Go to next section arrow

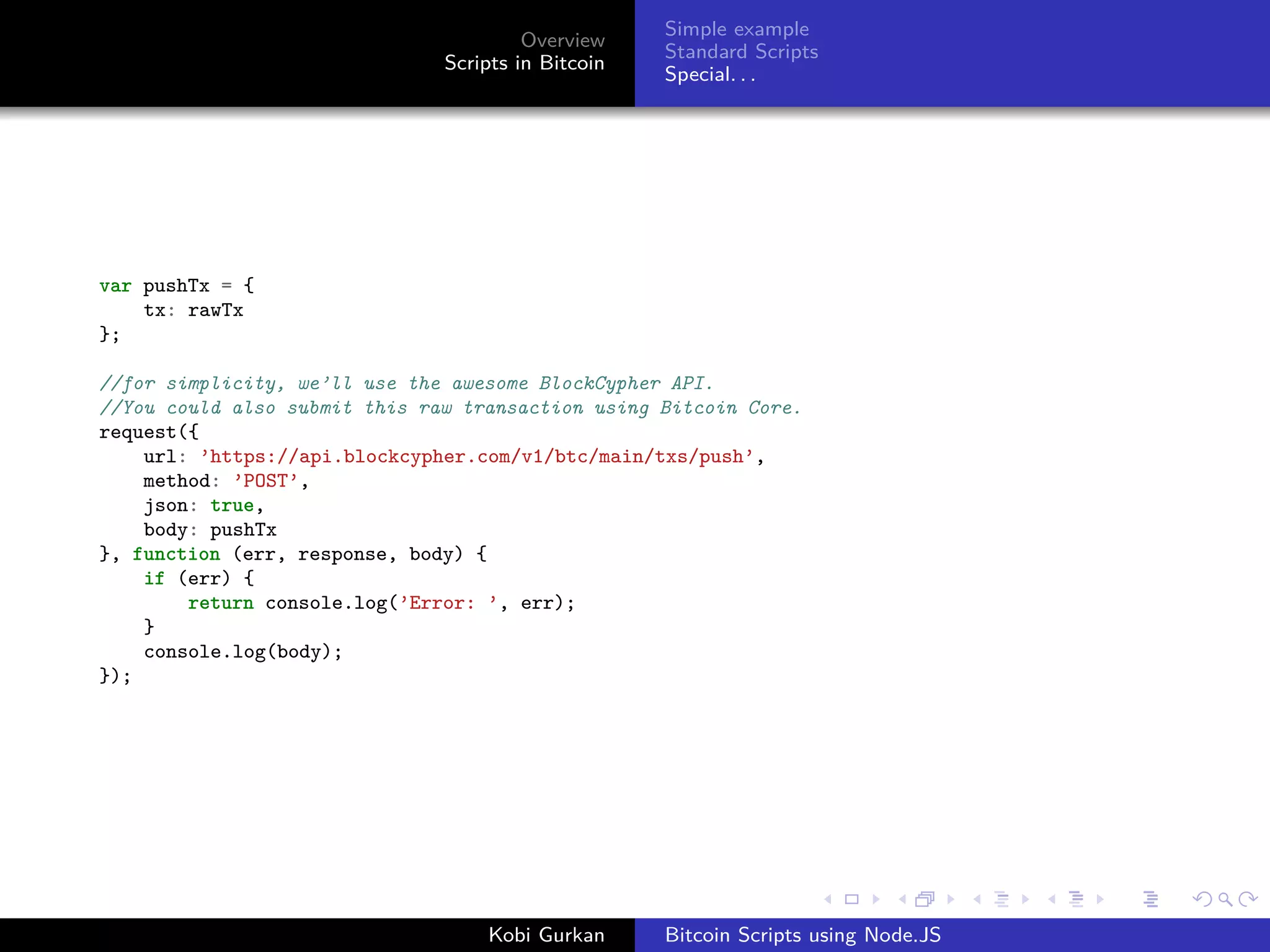[x=1100, y=899]
